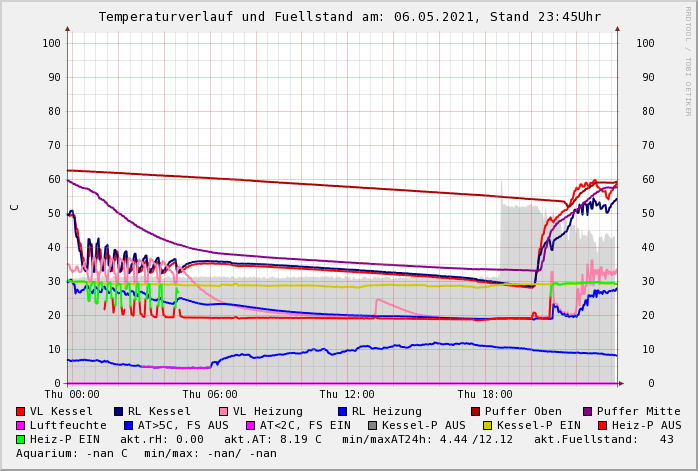This screenshot has height=471, width=698.
Task: Click the purple Puffer Mitte legend swatch
Action: [588, 411]
